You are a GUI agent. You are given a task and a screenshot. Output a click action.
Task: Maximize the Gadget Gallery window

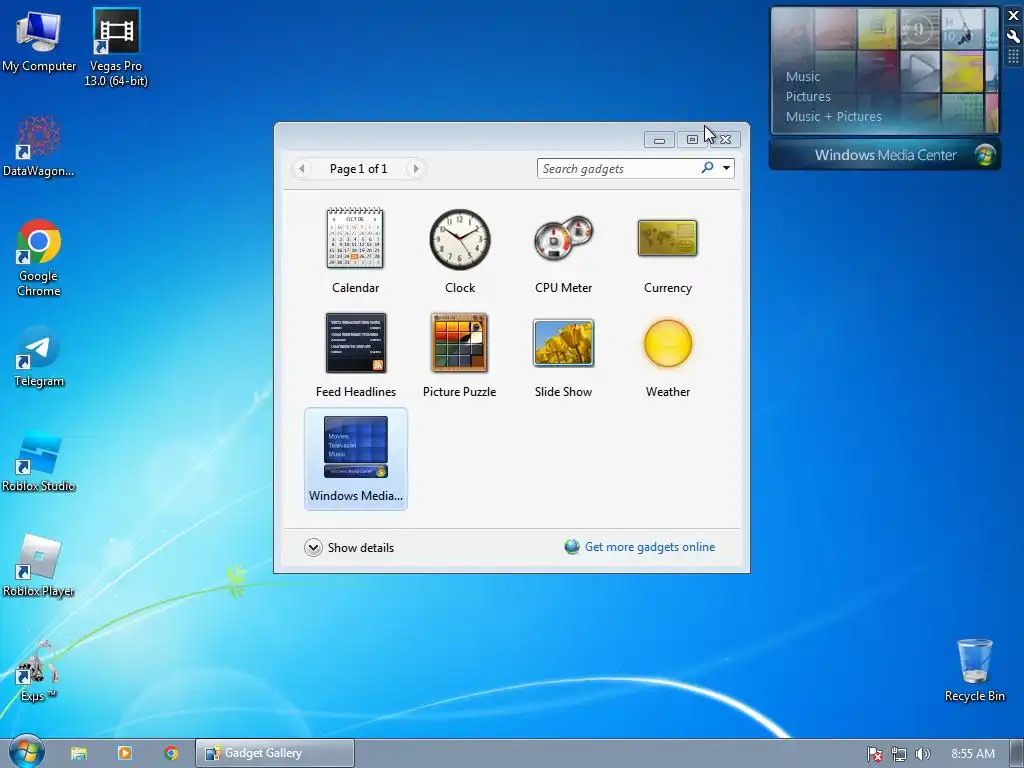pos(692,139)
